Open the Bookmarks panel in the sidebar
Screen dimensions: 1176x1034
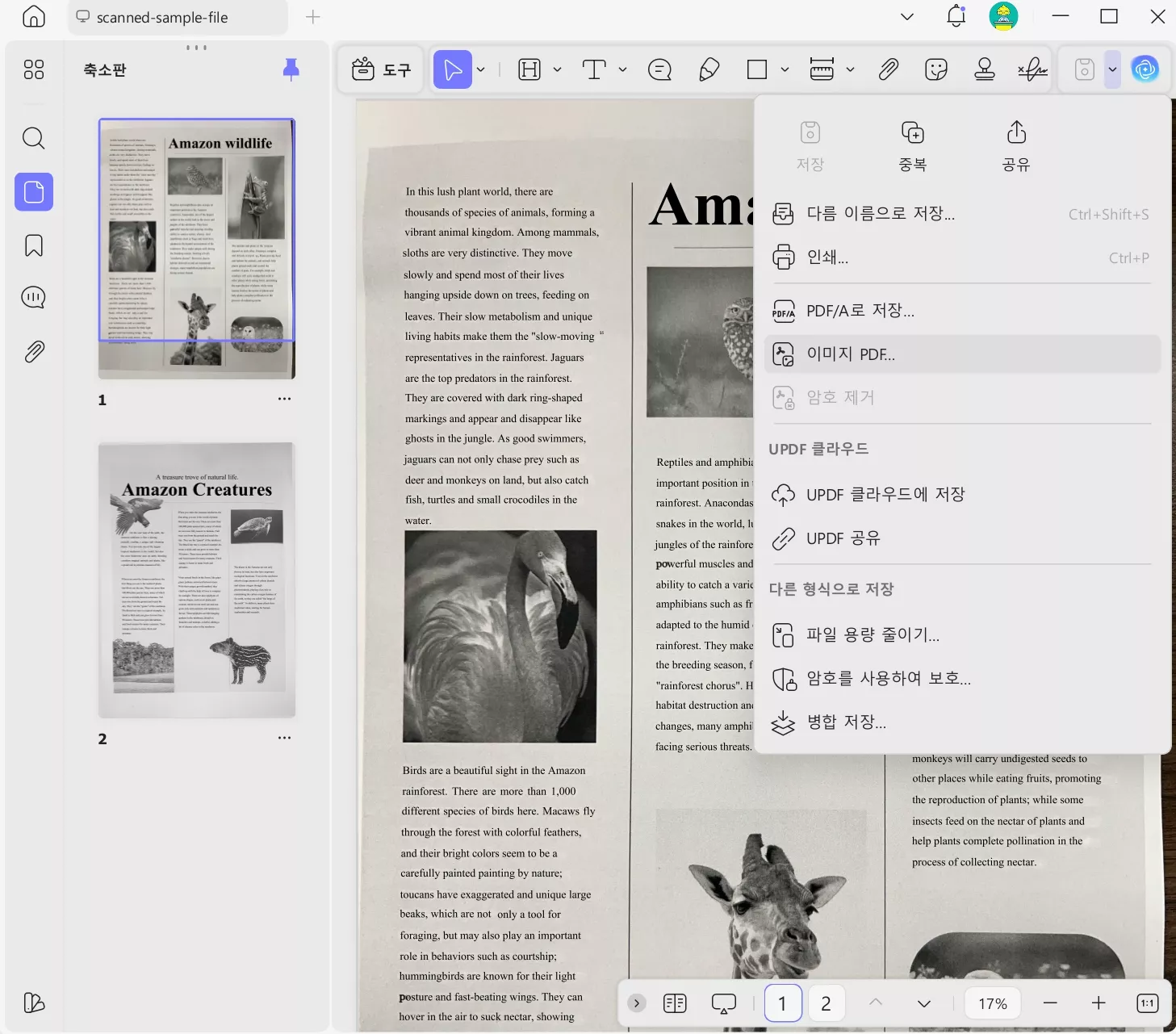coord(33,245)
